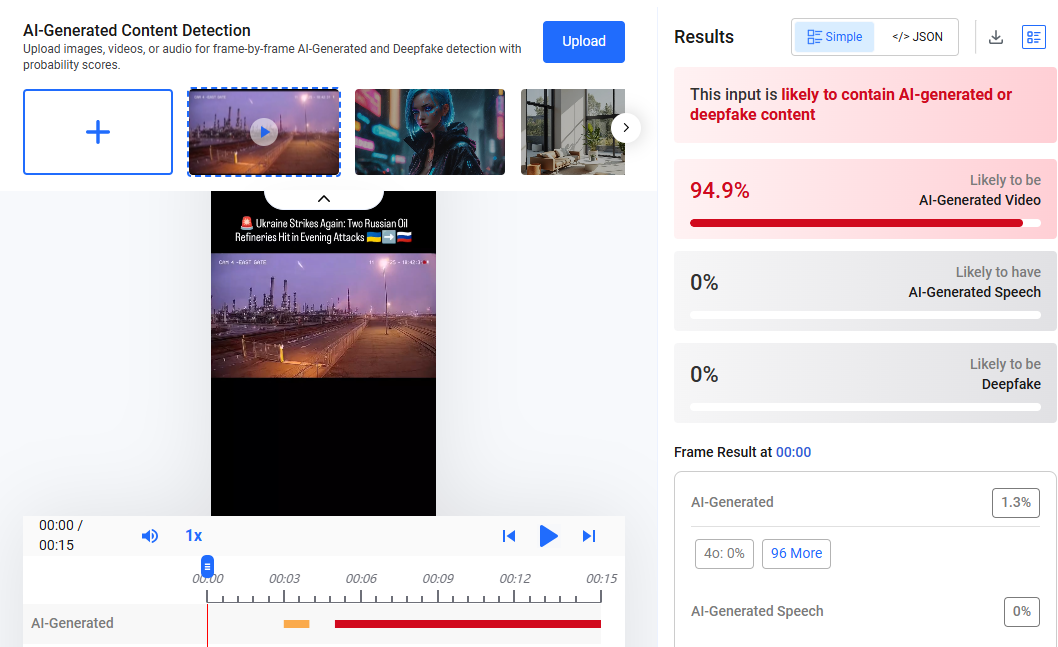Switch results to JSON view
Viewport: 1058px width, 647px height.
tap(917, 36)
